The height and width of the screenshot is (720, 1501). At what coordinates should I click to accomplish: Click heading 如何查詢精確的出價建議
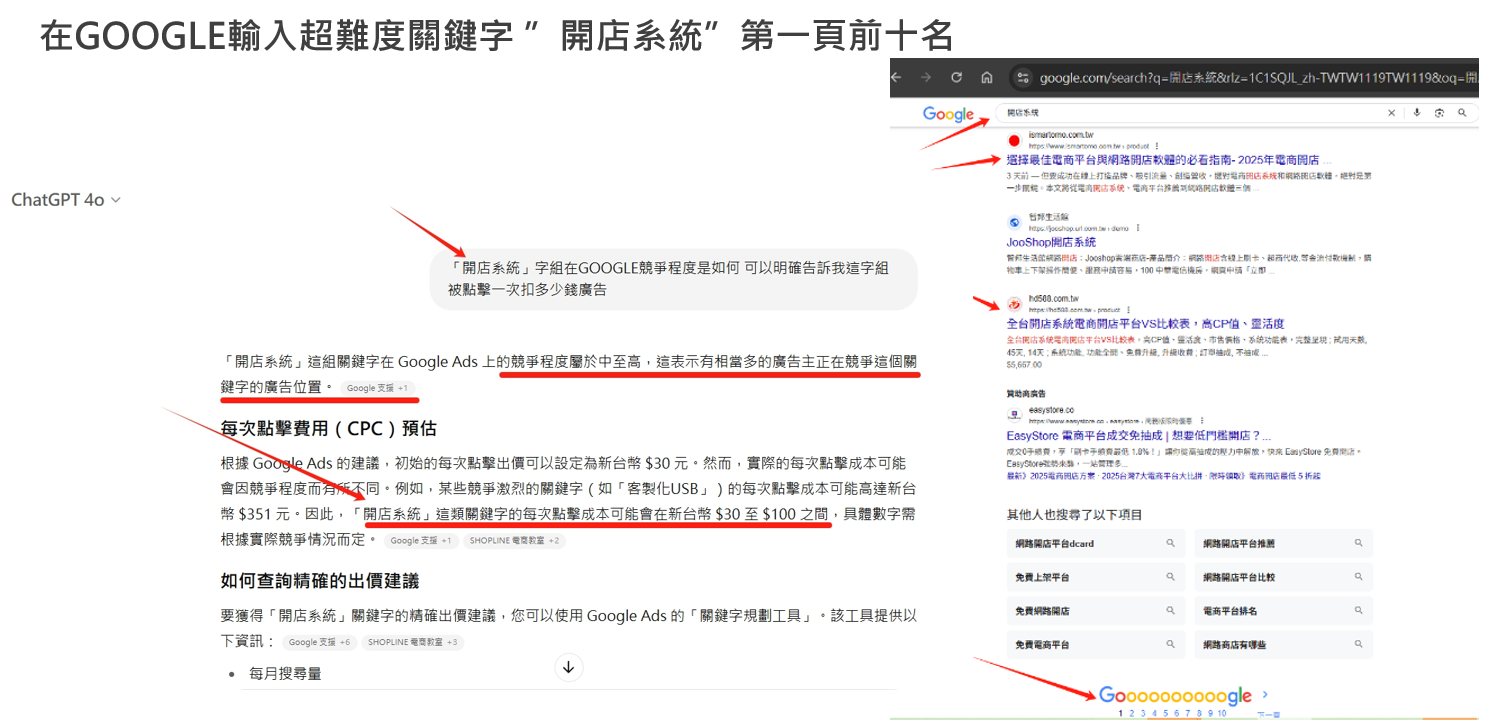click(x=320, y=581)
